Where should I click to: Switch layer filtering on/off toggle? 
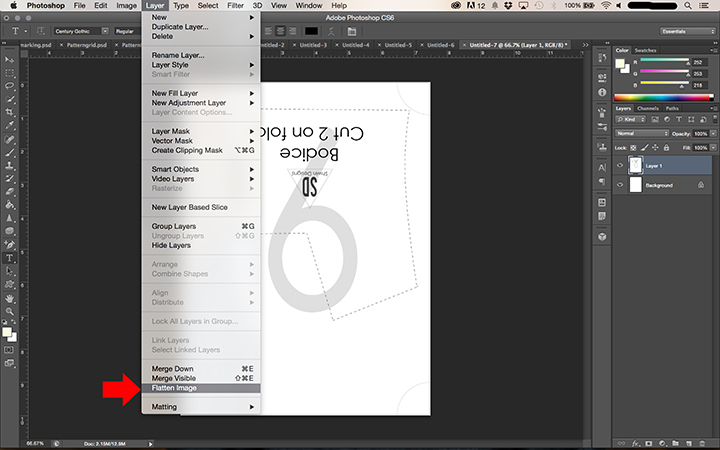click(x=714, y=118)
